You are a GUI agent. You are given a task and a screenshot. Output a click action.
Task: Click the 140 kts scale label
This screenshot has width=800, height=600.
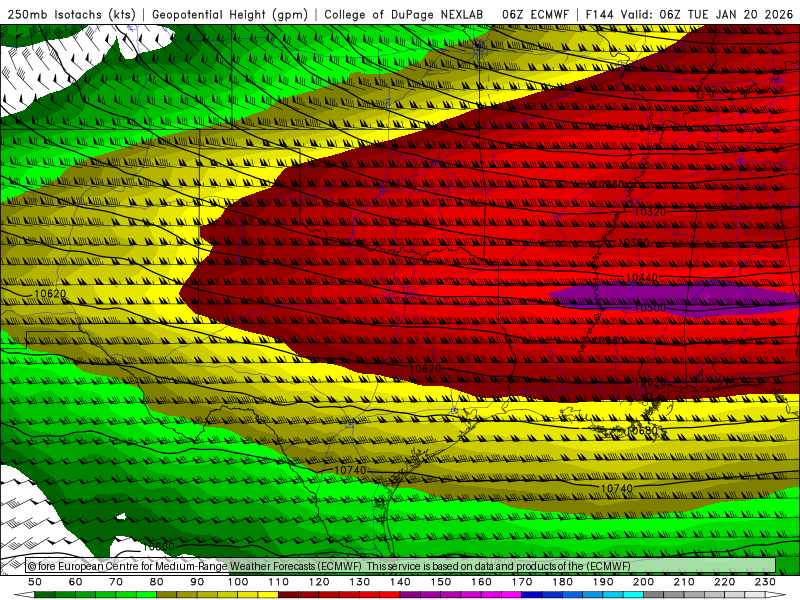[400, 582]
